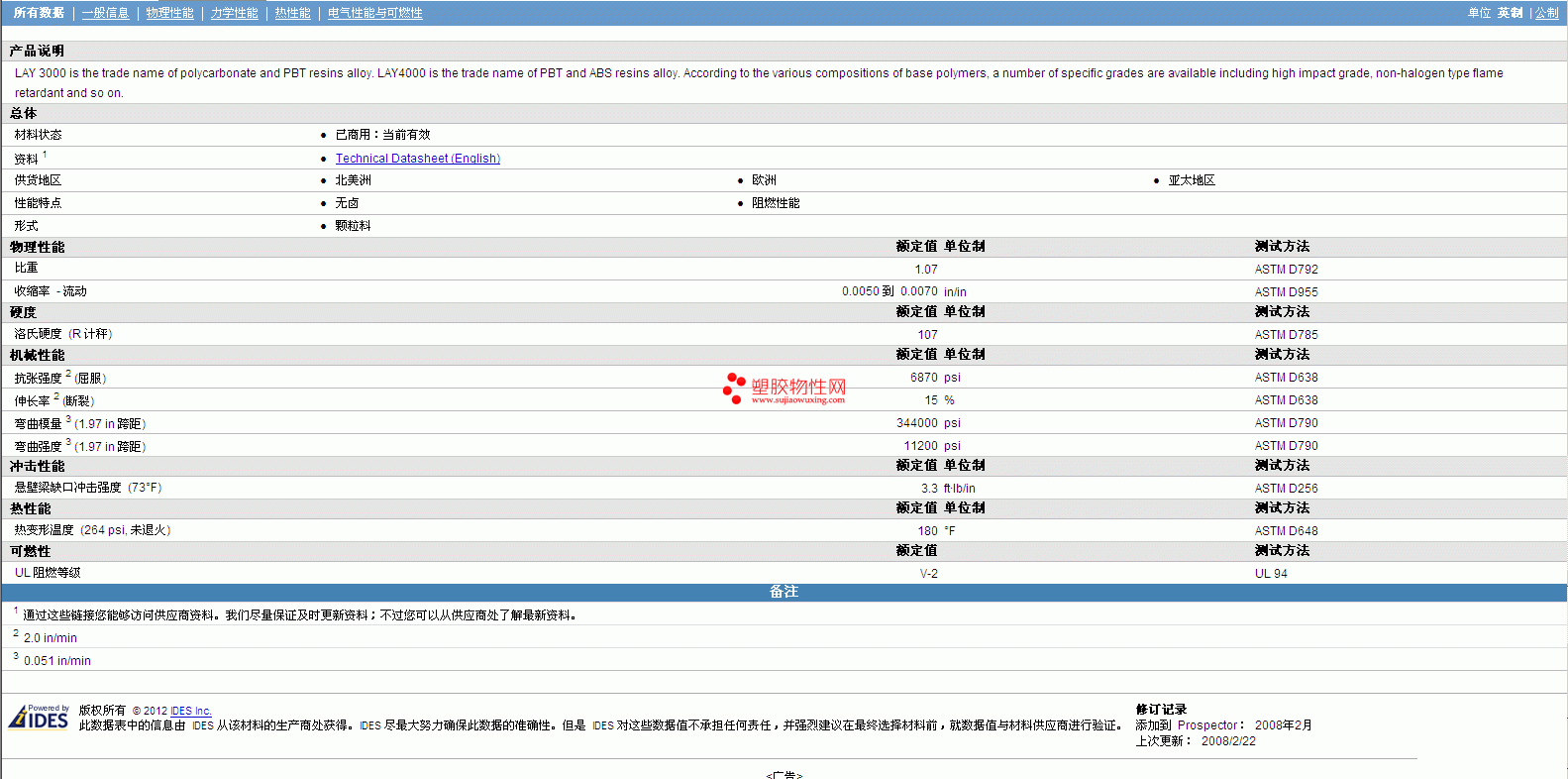Click 收缩率 value 0.0050 到 0.0070
Viewport: 1568px width, 779px height.
[x=889, y=291]
